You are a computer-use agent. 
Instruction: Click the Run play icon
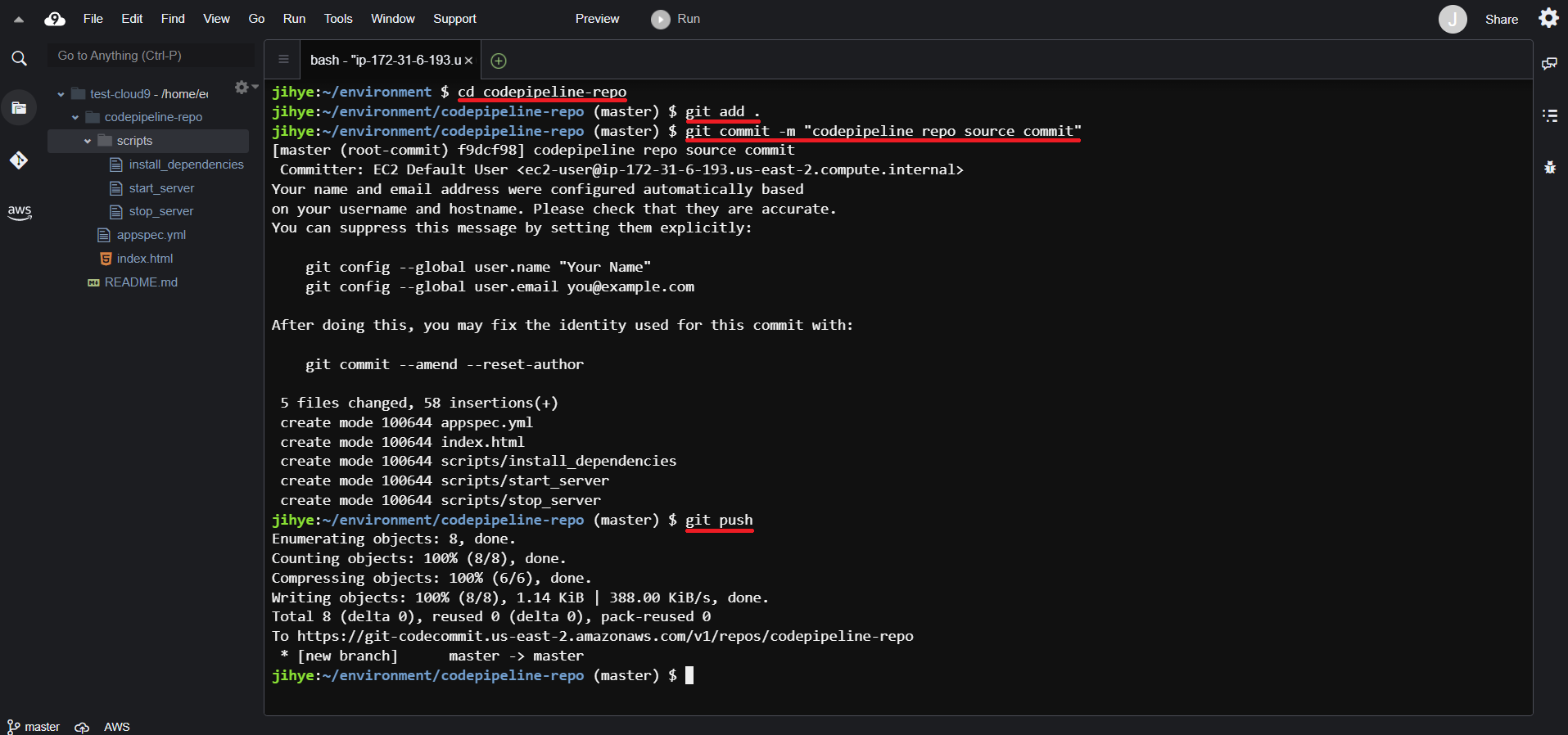tap(660, 19)
